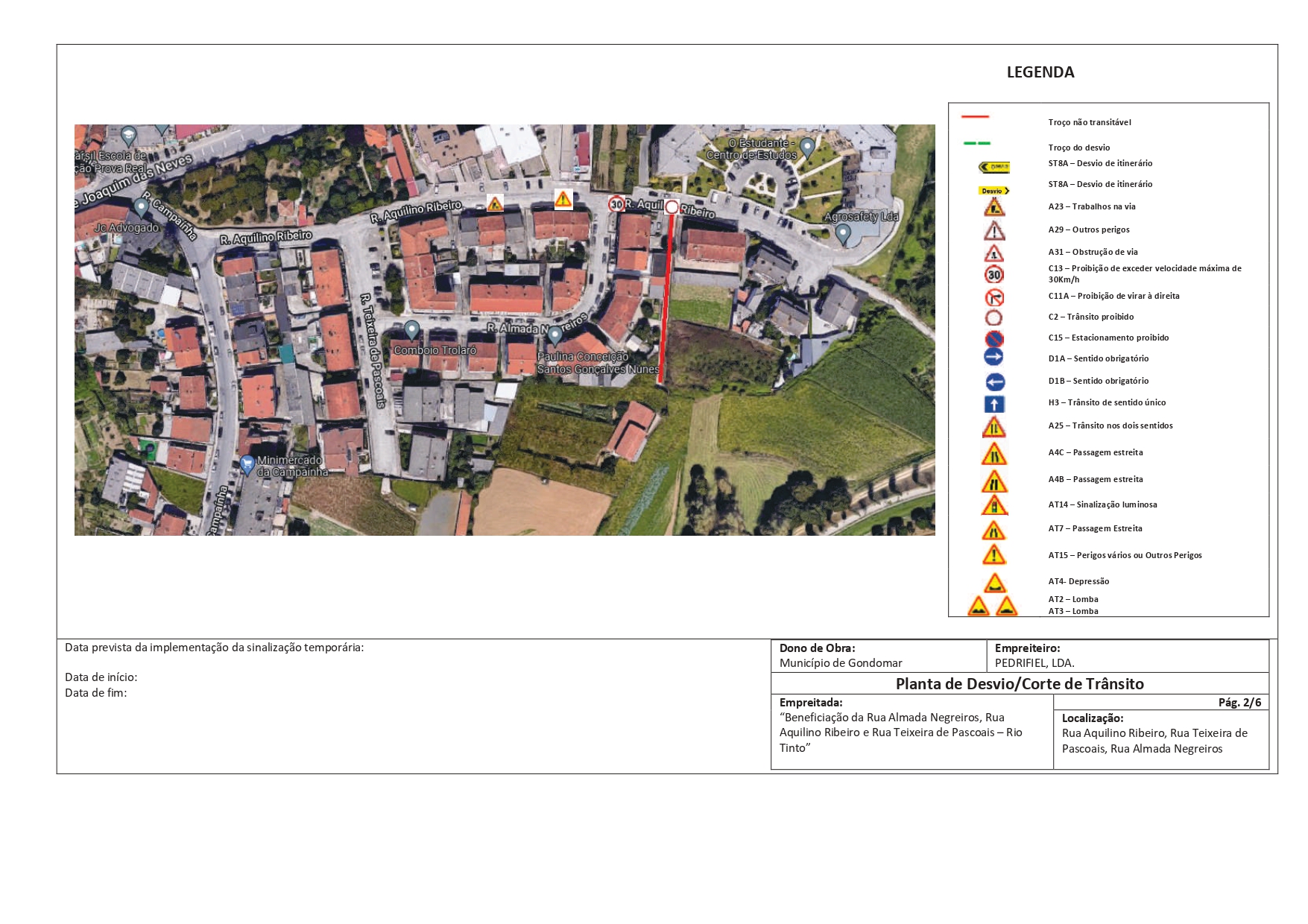Image resolution: width=1308 pixels, height=924 pixels.
Task: Click the red line sample in the legend
Action: [975, 117]
